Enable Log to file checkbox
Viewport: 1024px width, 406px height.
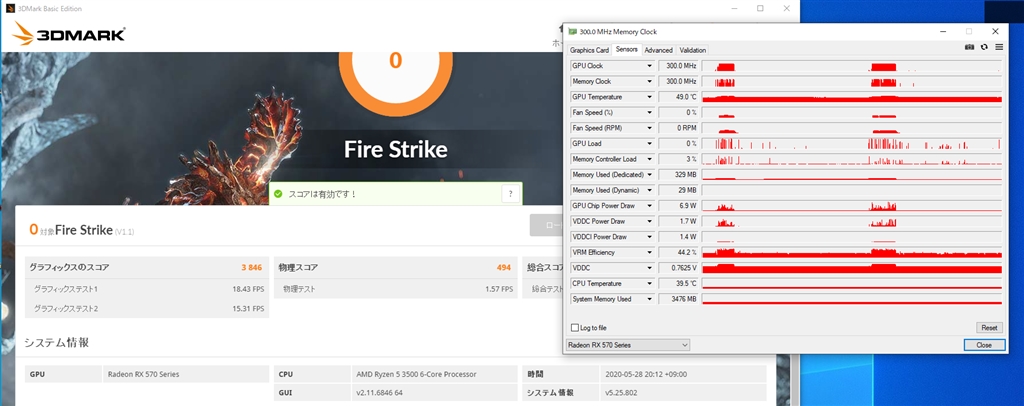point(575,328)
